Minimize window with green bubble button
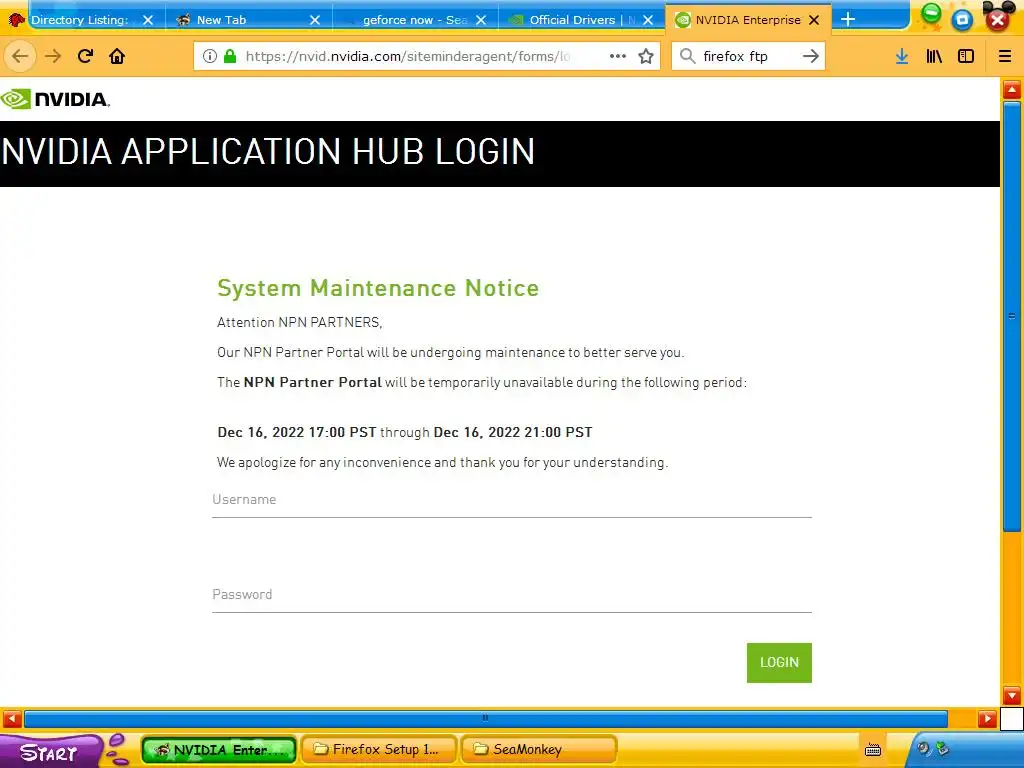Viewport: 1024px width, 768px height. (x=931, y=14)
